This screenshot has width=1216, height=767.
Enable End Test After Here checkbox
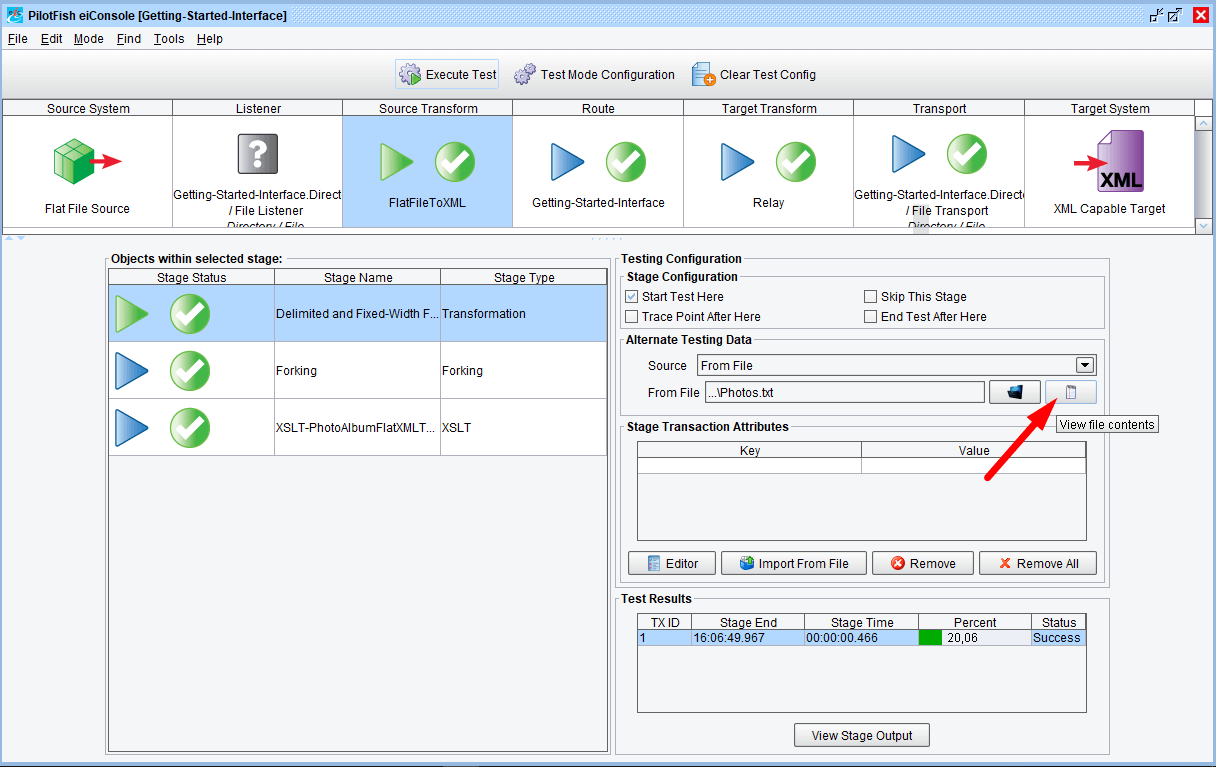pos(870,317)
